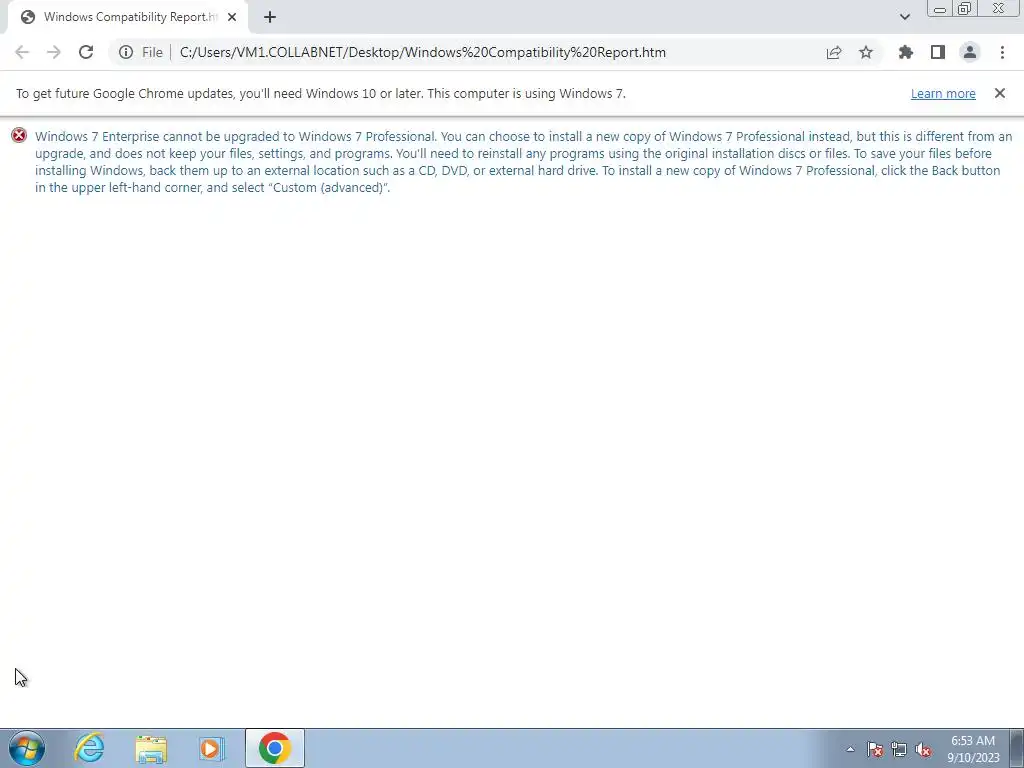This screenshot has height=768, width=1024.
Task: Toggle the side panel icon
Action: click(x=938, y=52)
